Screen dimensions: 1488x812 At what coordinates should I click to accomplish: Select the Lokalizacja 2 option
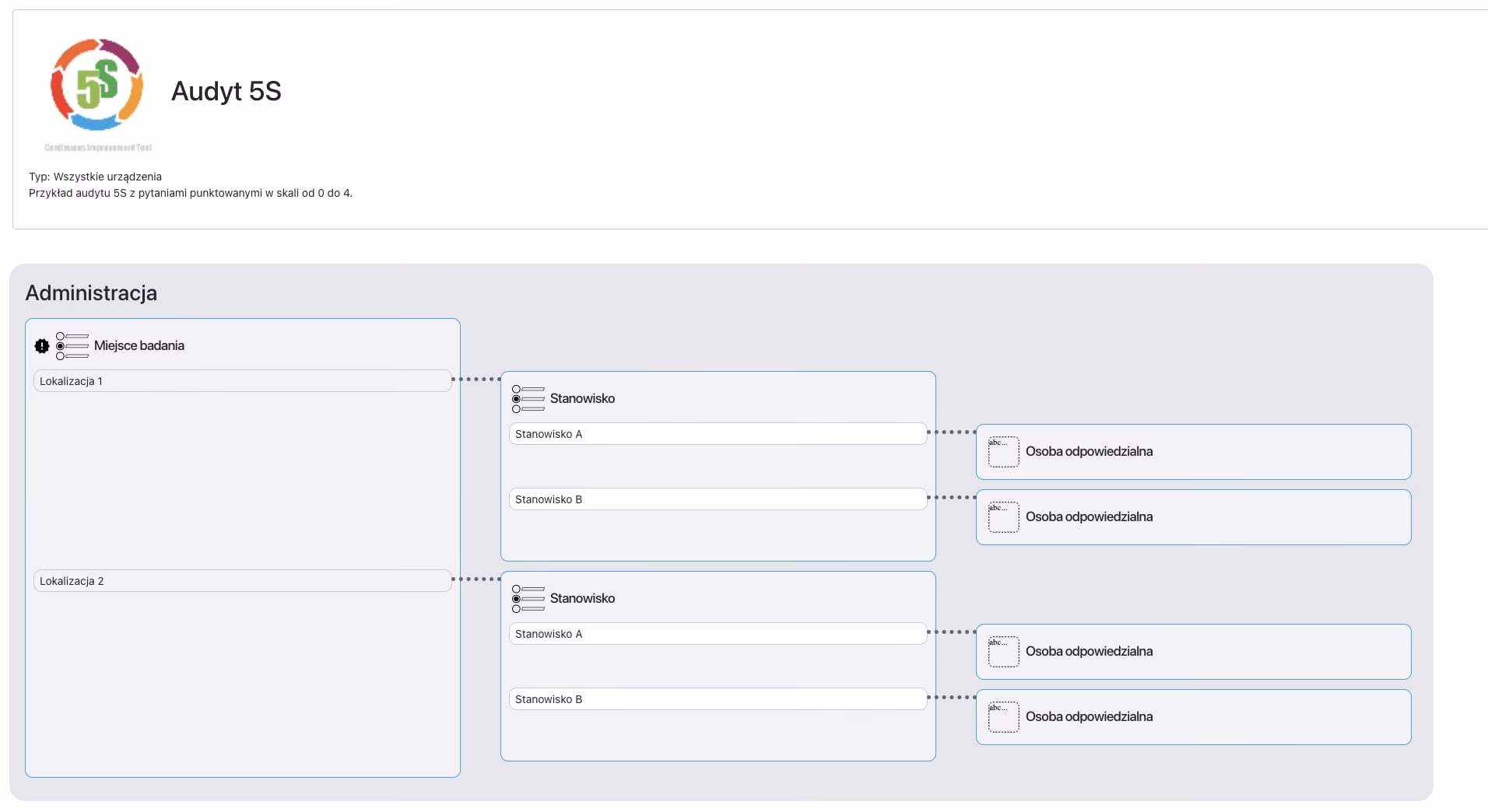pyautogui.click(x=243, y=581)
